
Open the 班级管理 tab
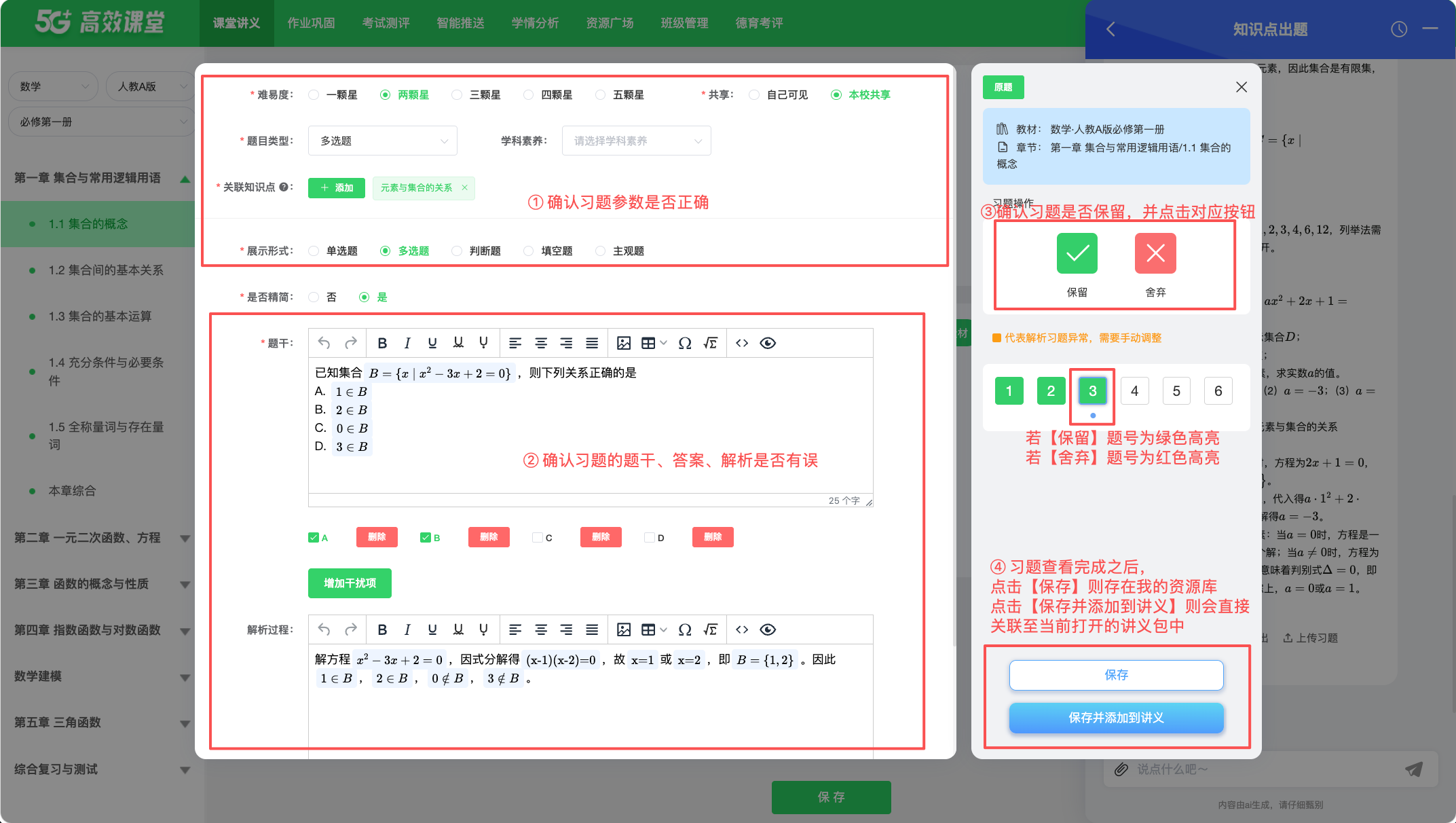[684, 23]
